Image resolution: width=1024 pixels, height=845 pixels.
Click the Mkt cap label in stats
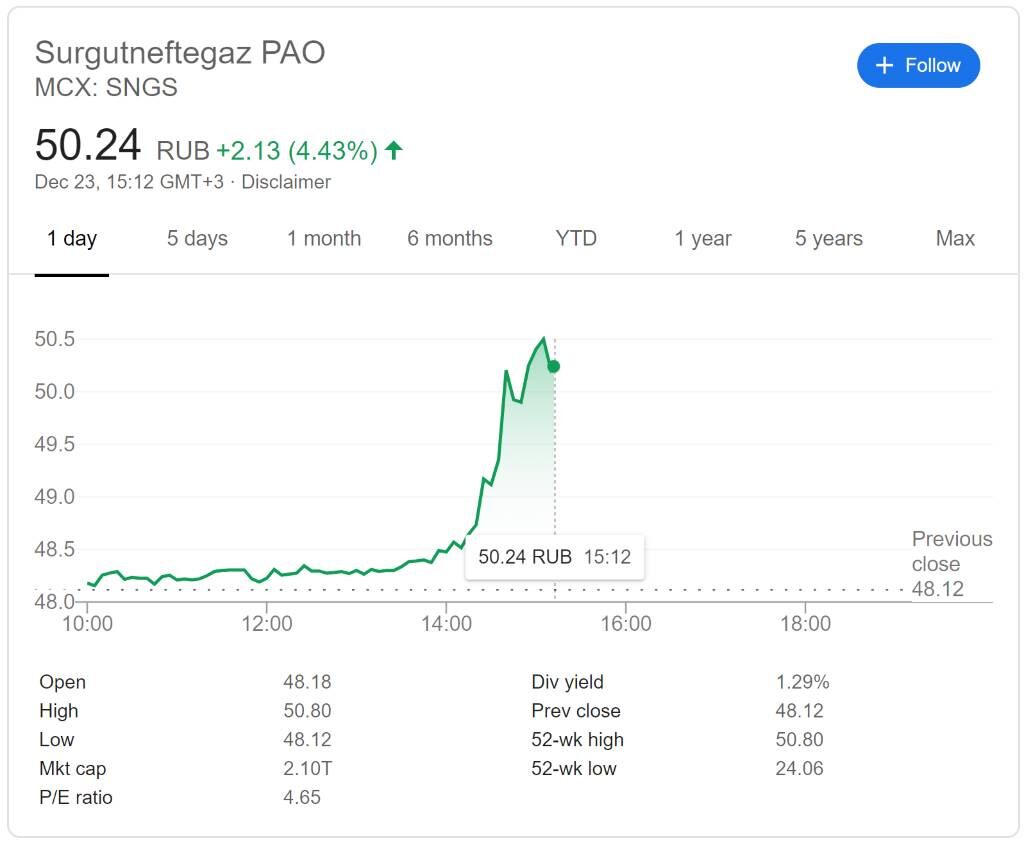point(72,769)
